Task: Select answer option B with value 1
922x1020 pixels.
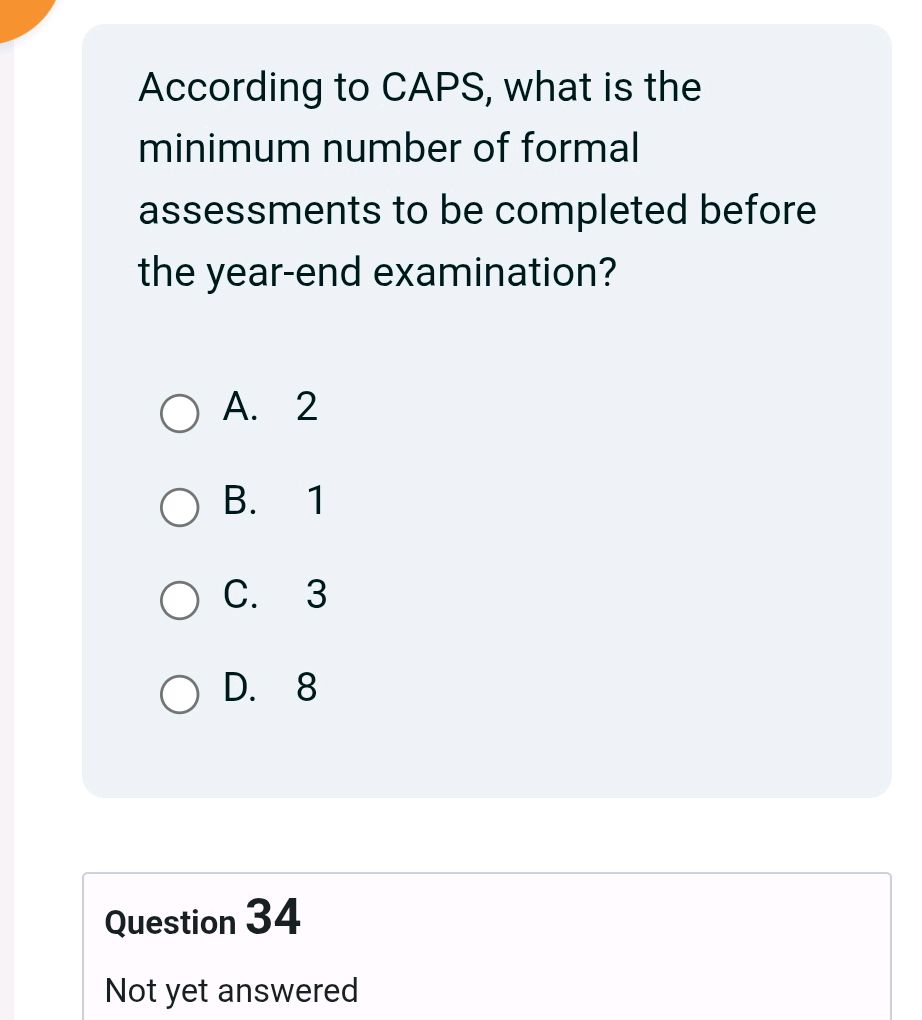Action: pos(179,508)
